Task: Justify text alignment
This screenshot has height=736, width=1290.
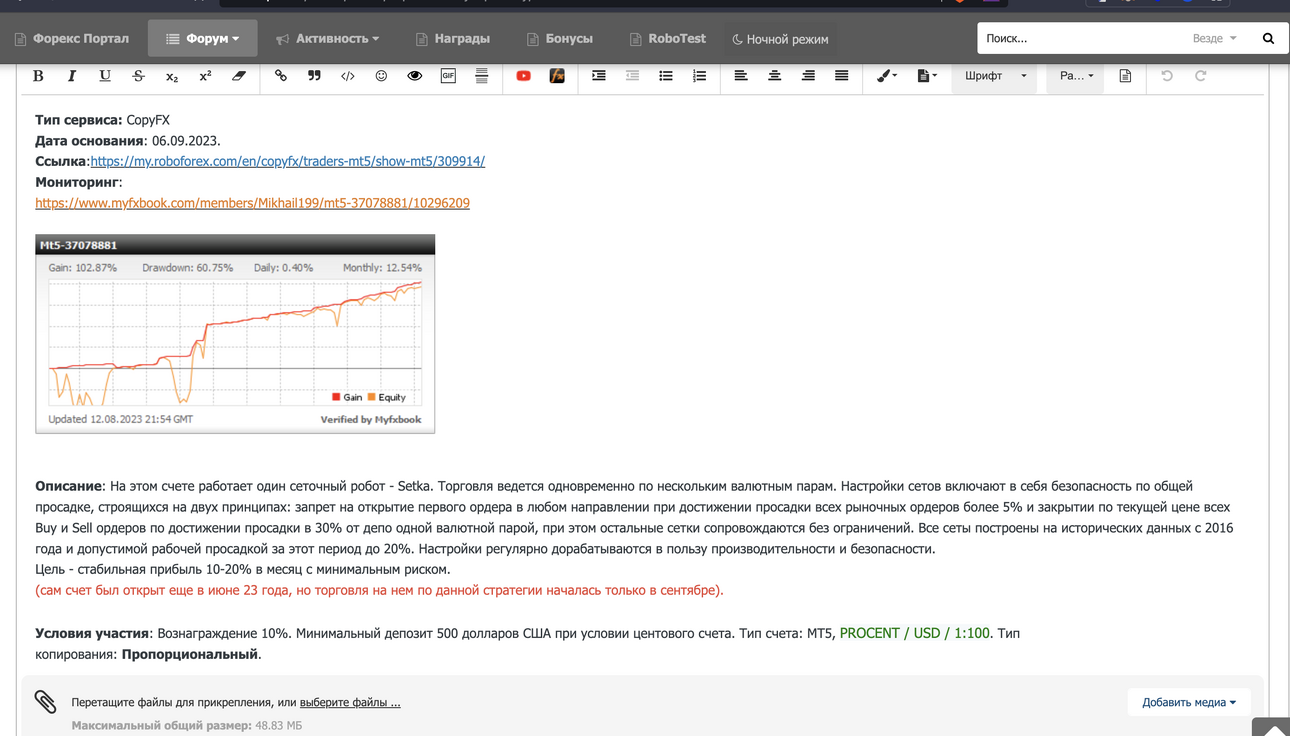Action: pos(842,76)
